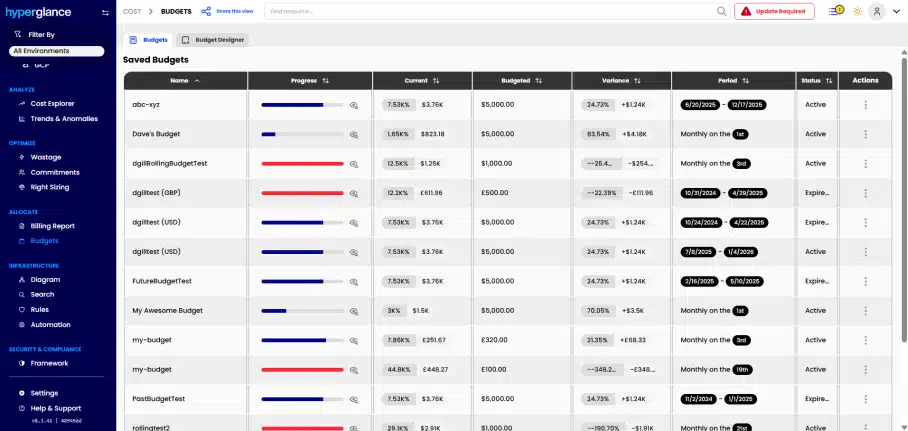Inspect abc-xyz budget progress magnifier icon
Image resolution: width=908 pixels, height=431 pixels.
click(x=354, y=104)
